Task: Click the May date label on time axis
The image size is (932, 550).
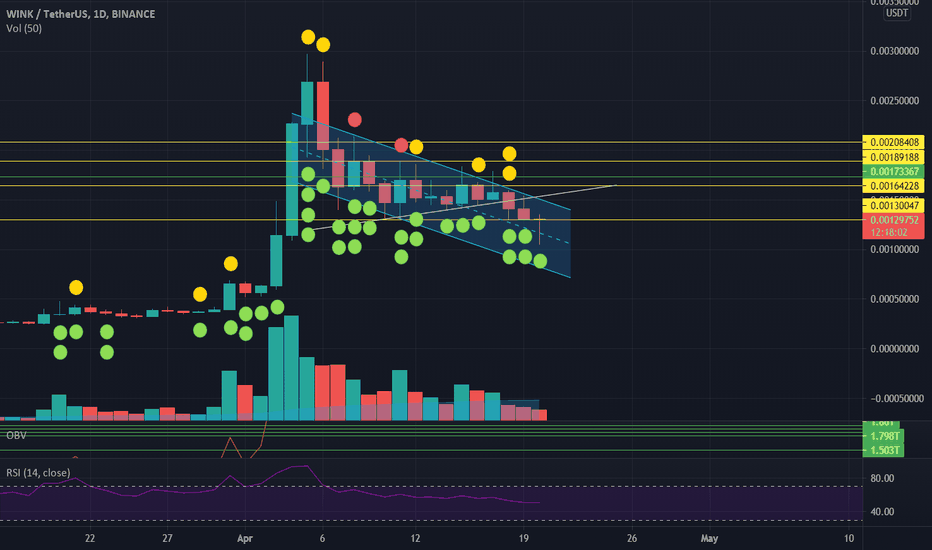Action: coord(709,538)
